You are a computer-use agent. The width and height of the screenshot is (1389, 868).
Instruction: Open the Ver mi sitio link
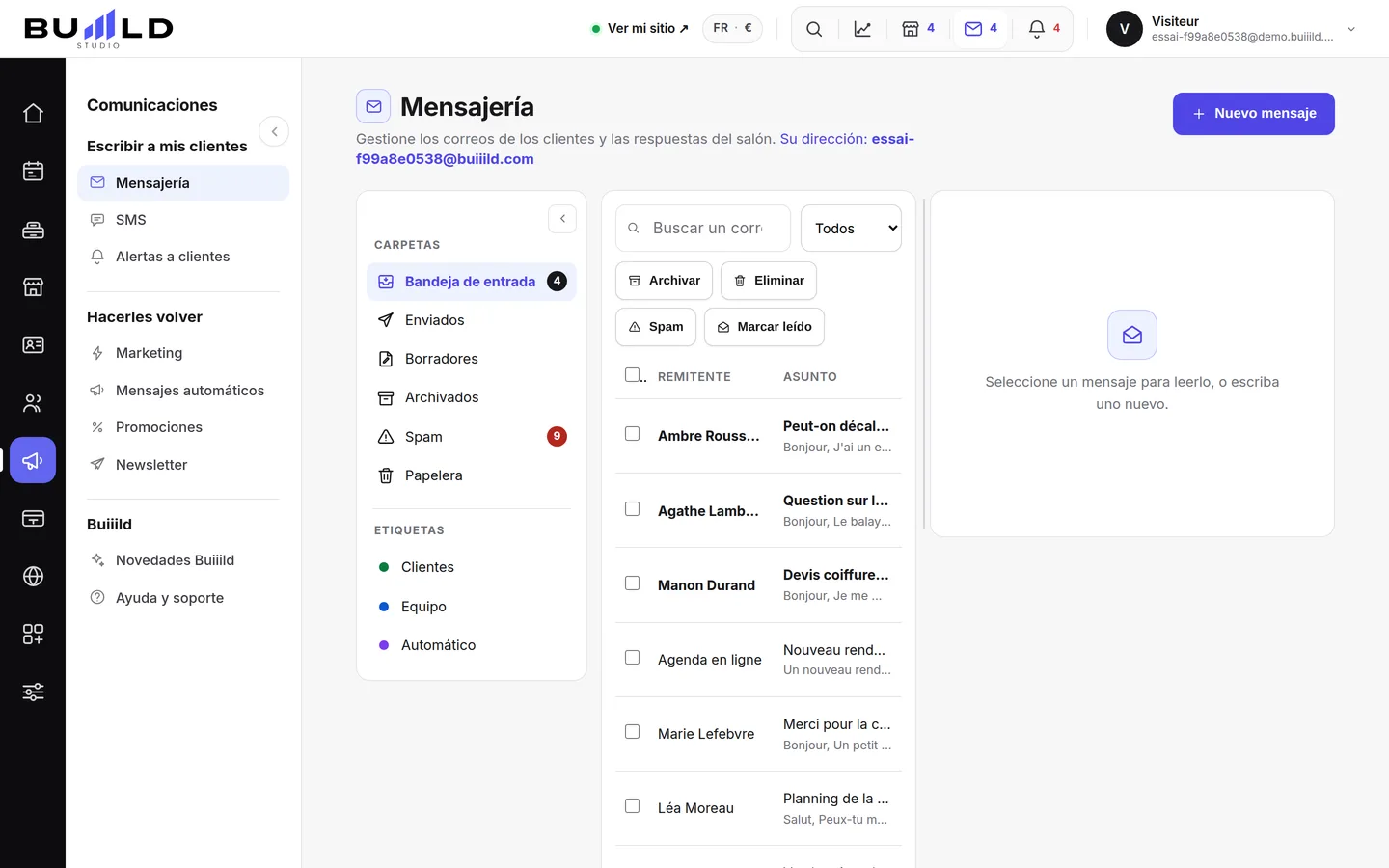[x=640, y=29]
